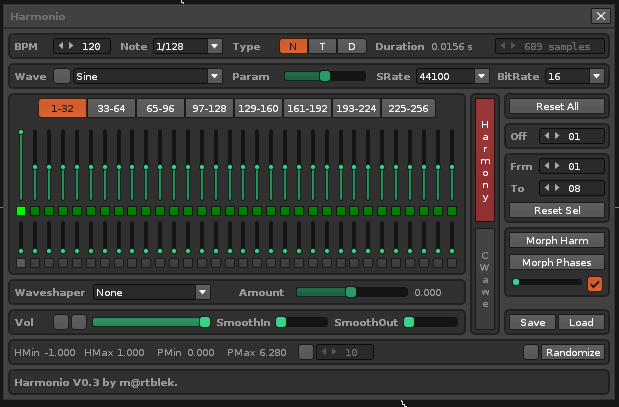The image size is (619, 407).
Task: Open the Note length dropdown
Action: 188,46
